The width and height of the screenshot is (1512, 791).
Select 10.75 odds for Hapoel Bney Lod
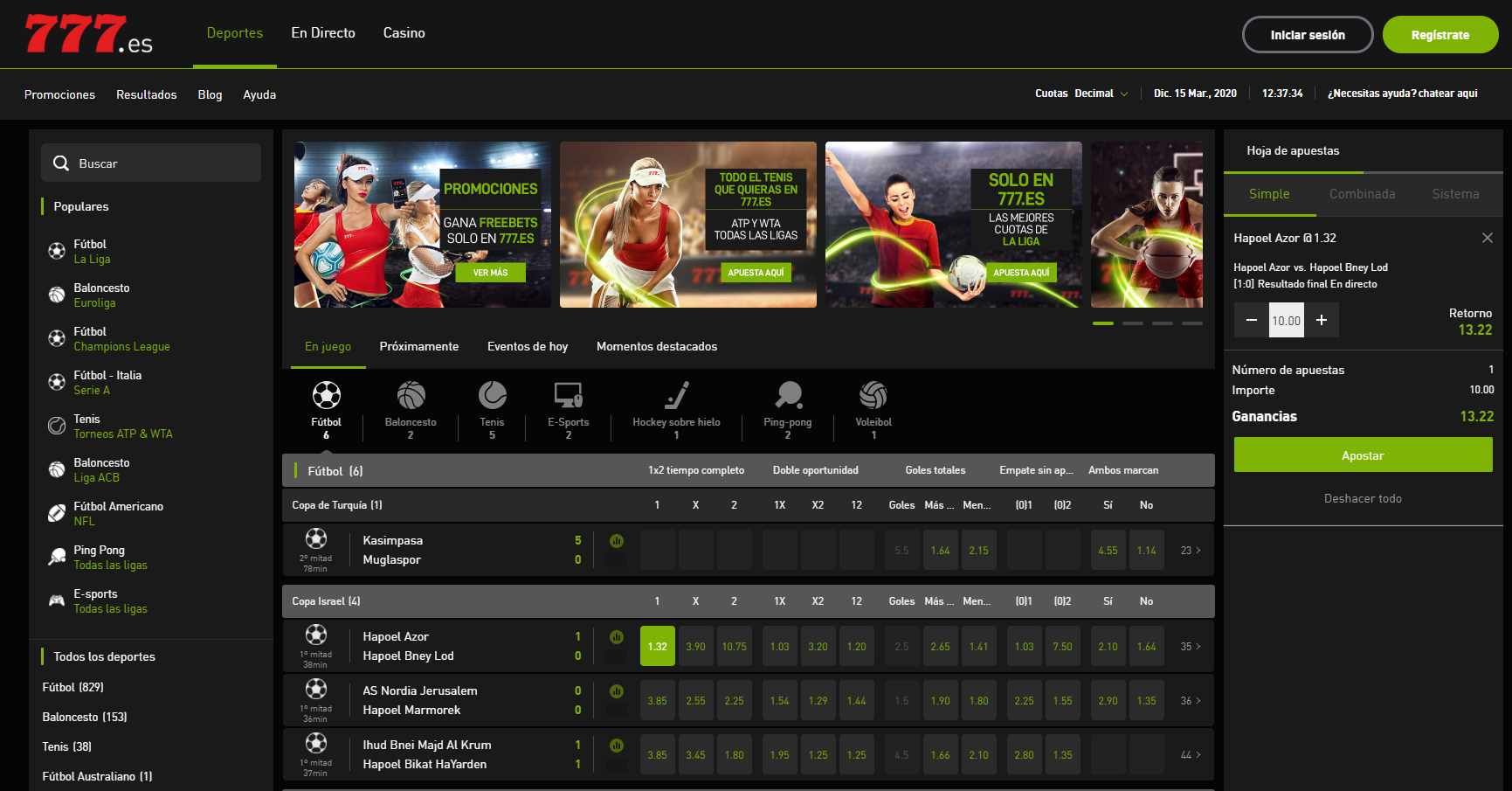coord(735,647)
